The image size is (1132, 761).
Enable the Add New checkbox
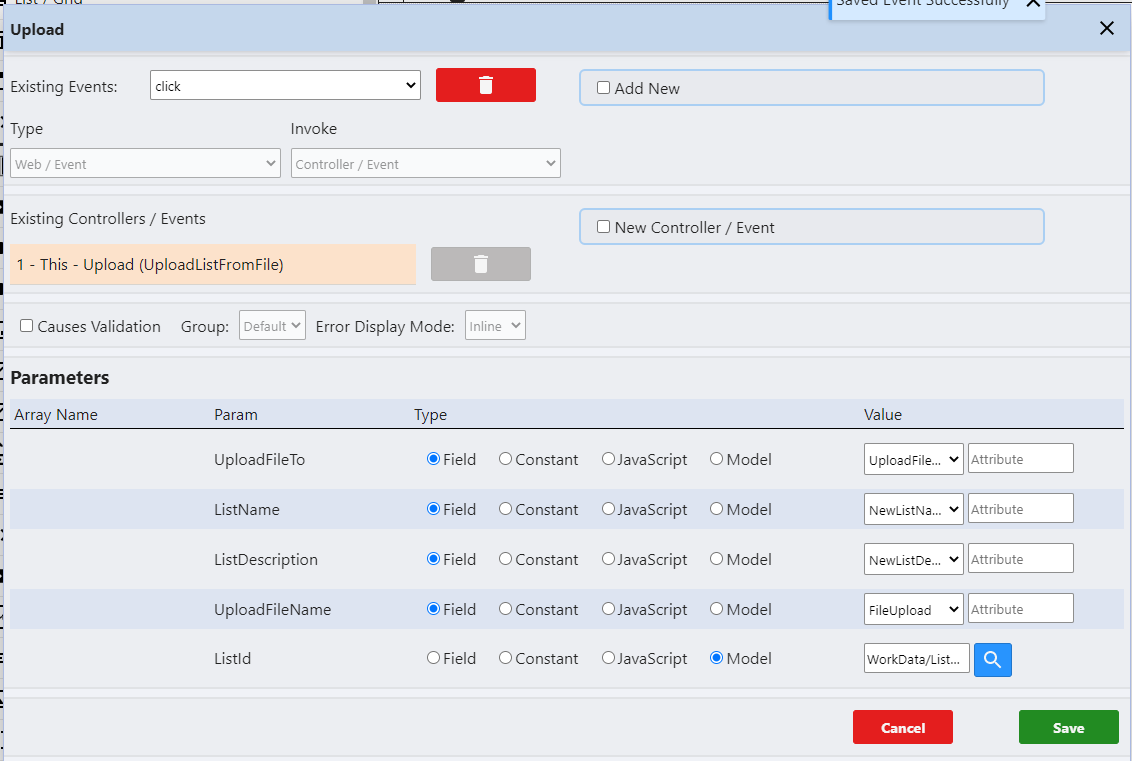(x=604, y=88)
